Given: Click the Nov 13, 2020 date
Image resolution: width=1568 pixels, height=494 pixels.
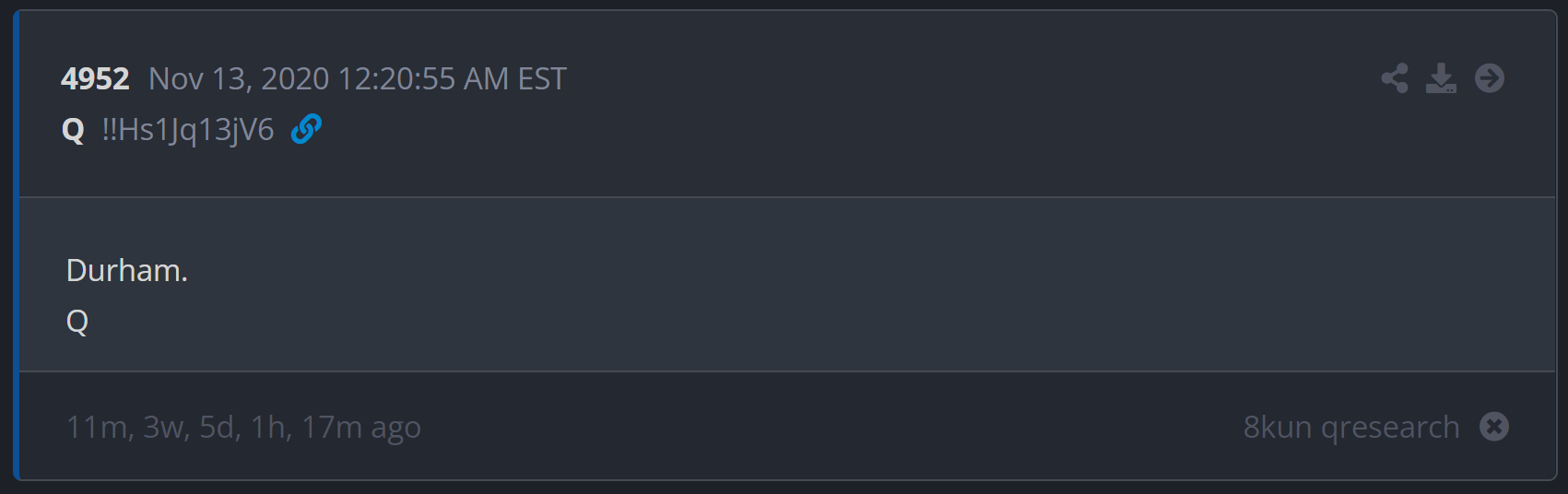Looking at the screenshot, I should pyautogui.click(x=239, y=79).
